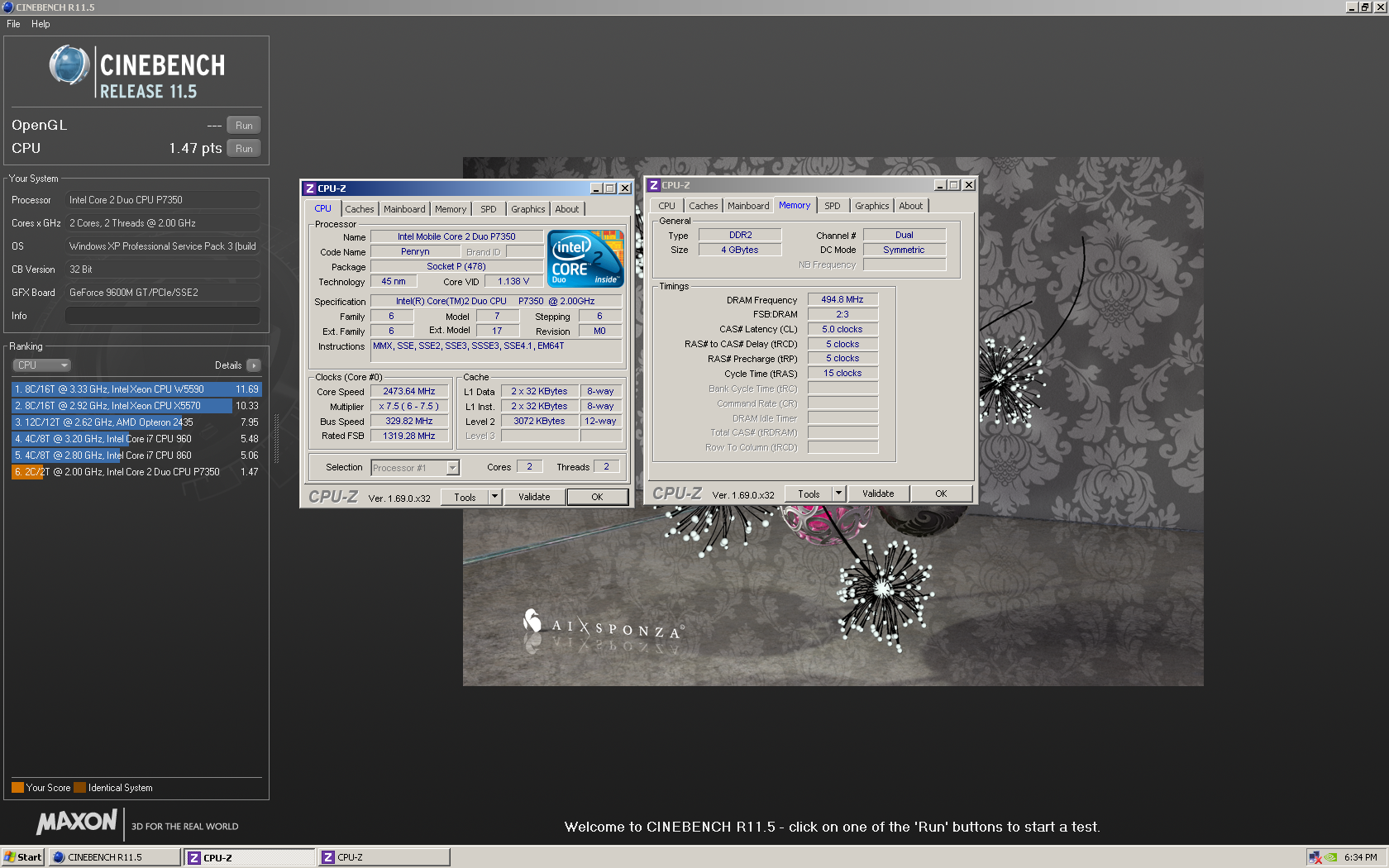Expand the Tools dropdown arrow in CPU tab window
This screenshot has width=1389, height=868.
click(495, 497)
